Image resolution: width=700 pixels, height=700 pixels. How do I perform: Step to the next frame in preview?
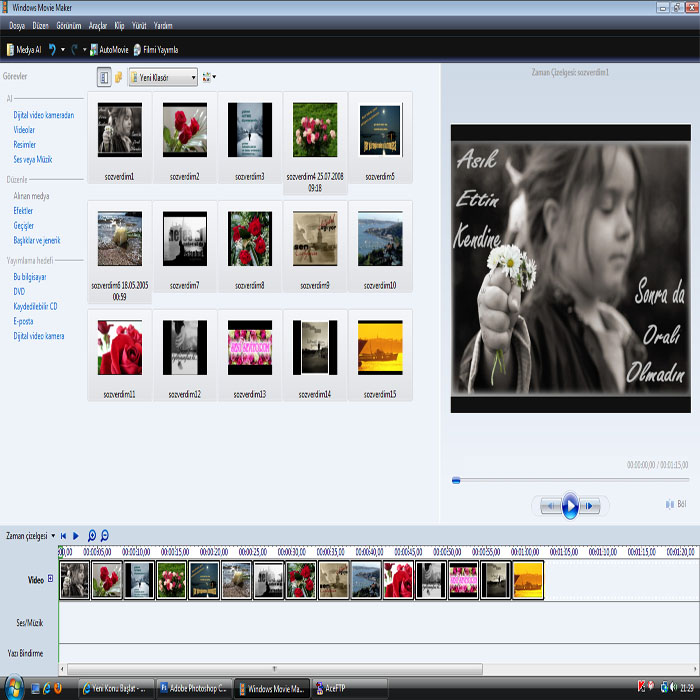[x=591, y=506]
